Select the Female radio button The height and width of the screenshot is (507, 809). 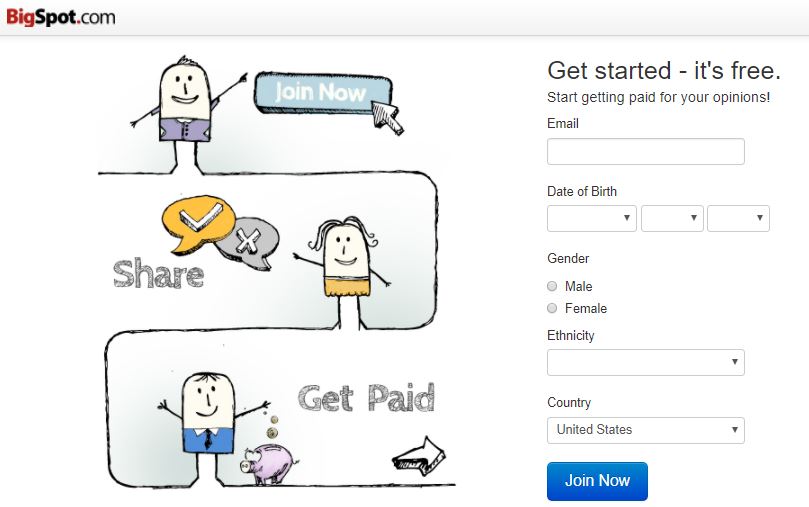[x=552, y=308]
